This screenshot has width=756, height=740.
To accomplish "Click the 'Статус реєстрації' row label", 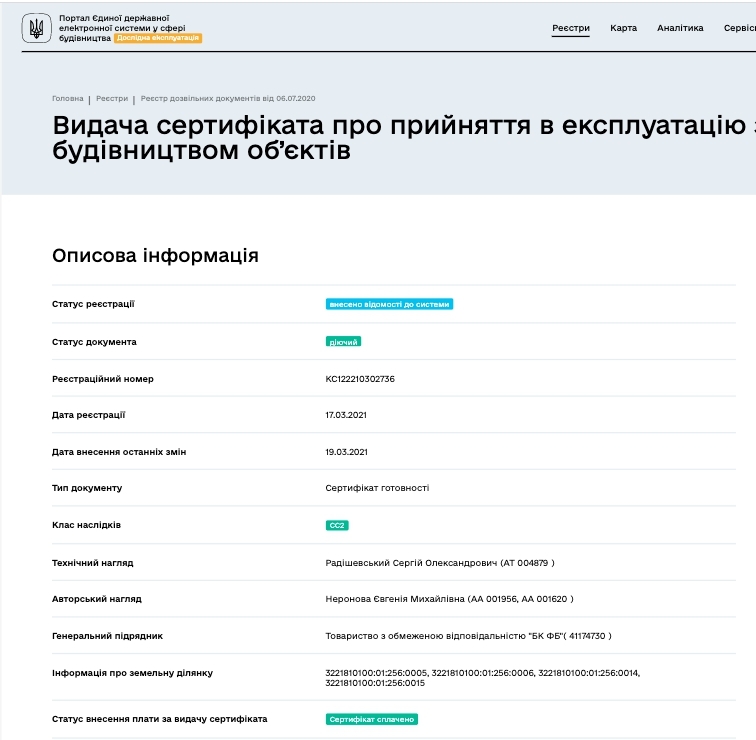I will point(94,304).
